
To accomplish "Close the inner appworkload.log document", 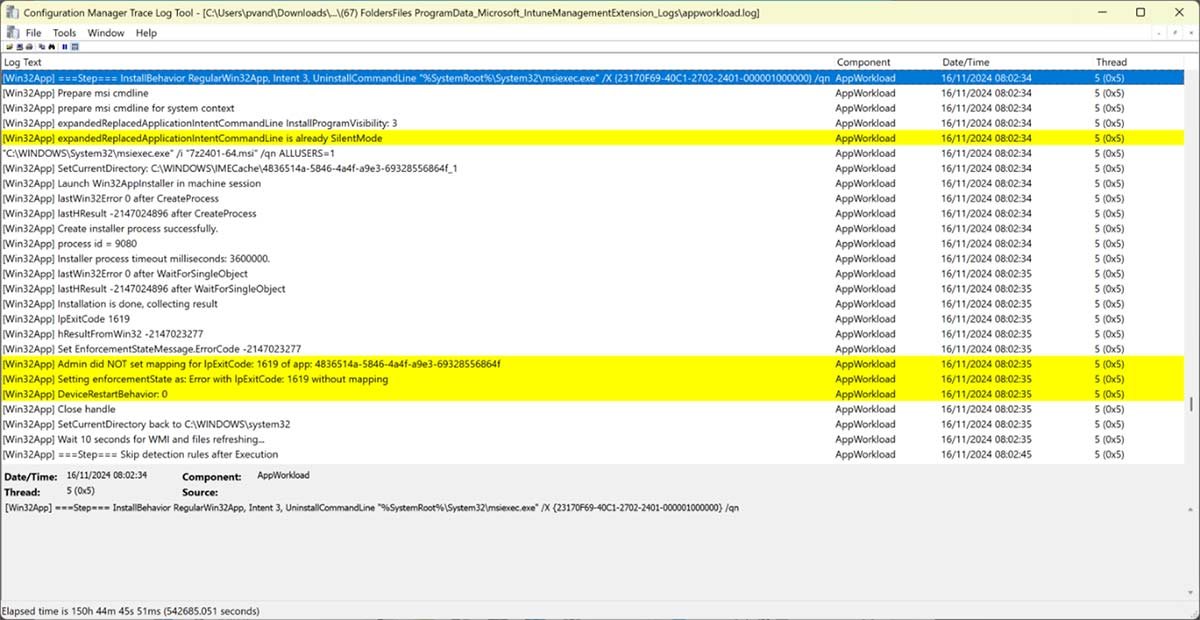I will click(x=1189, y=33).
